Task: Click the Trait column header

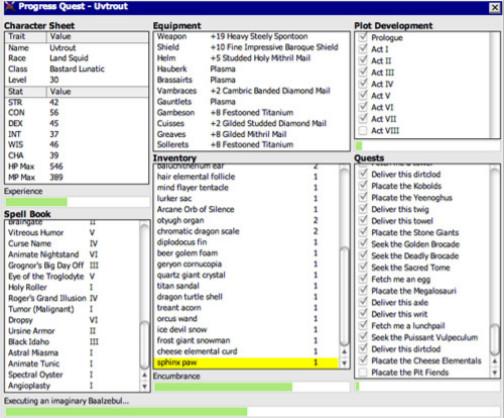Action: point(26,37)
